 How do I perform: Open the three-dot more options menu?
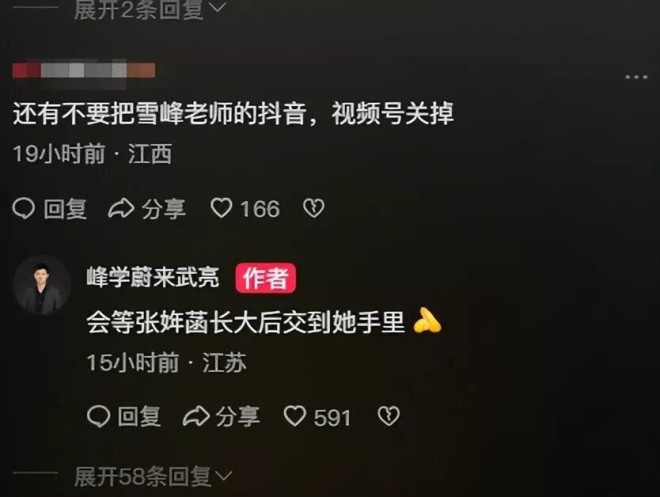(x=636, y=77)
